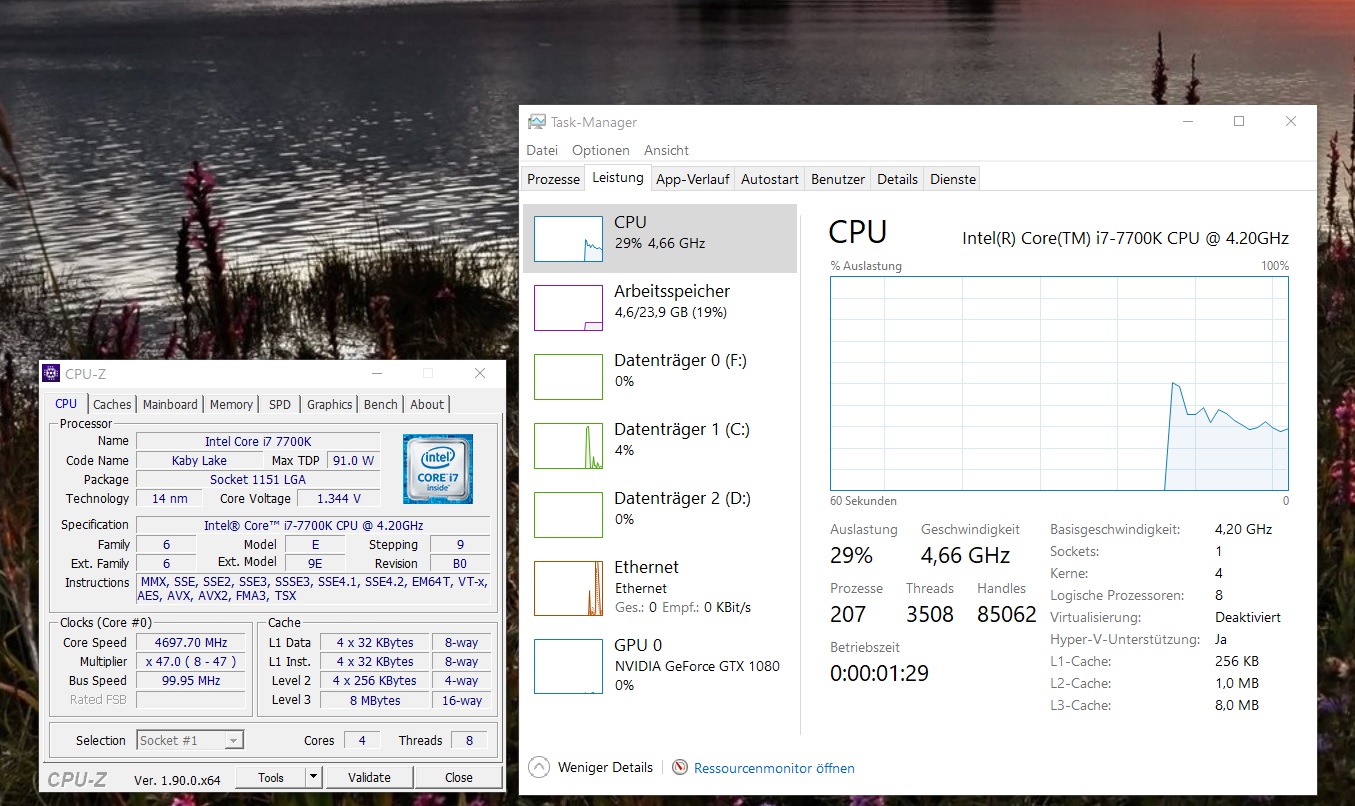This screenshot has height=806, width=1355.
Task: Open the Mainboard tab in CPU-Z
Action: (x=170, y=404)
